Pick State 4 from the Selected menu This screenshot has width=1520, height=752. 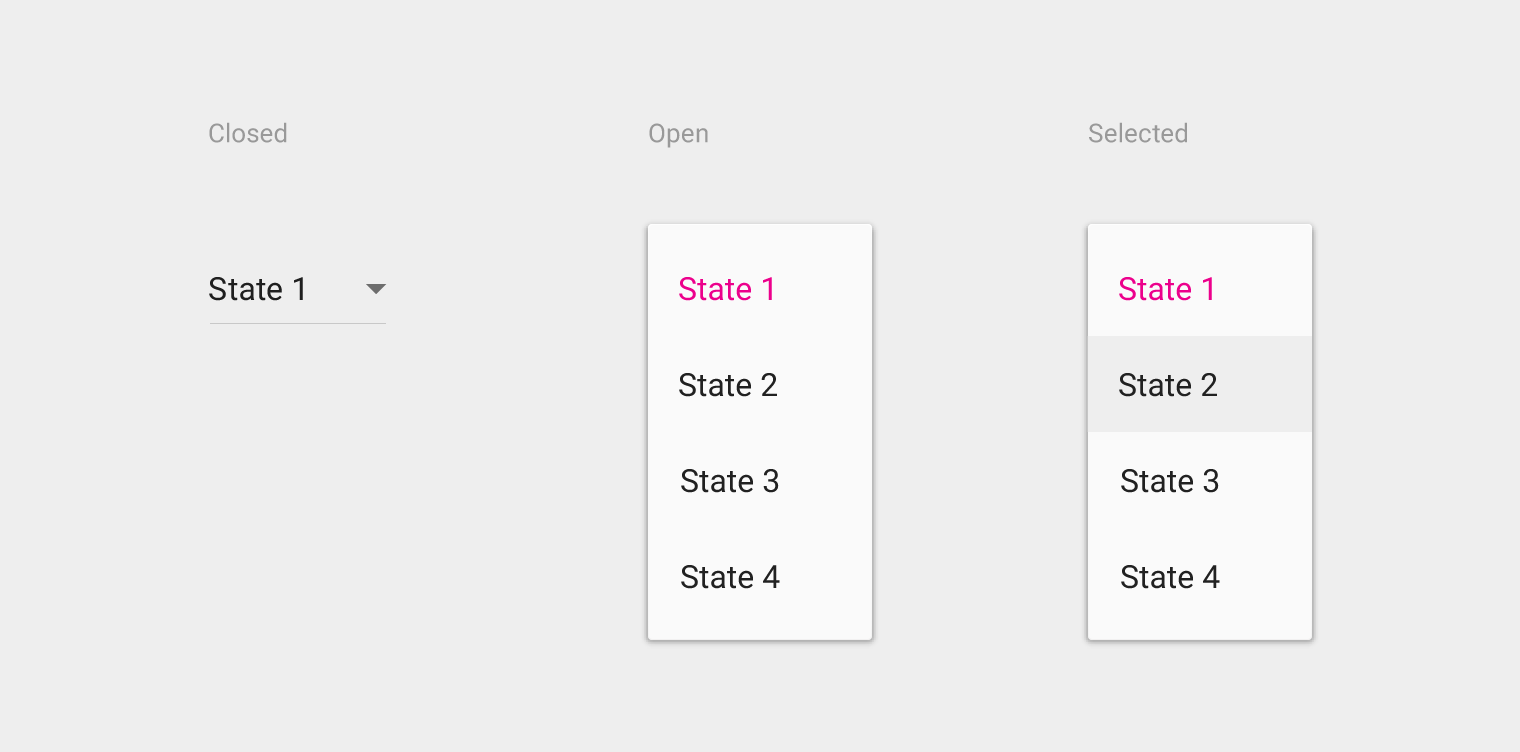click(x=1169, y=577)
